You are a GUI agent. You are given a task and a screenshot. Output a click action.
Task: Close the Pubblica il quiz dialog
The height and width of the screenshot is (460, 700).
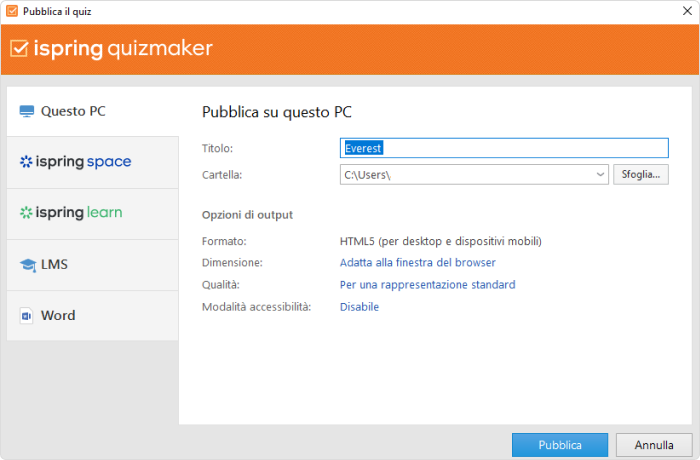[687, 11]
